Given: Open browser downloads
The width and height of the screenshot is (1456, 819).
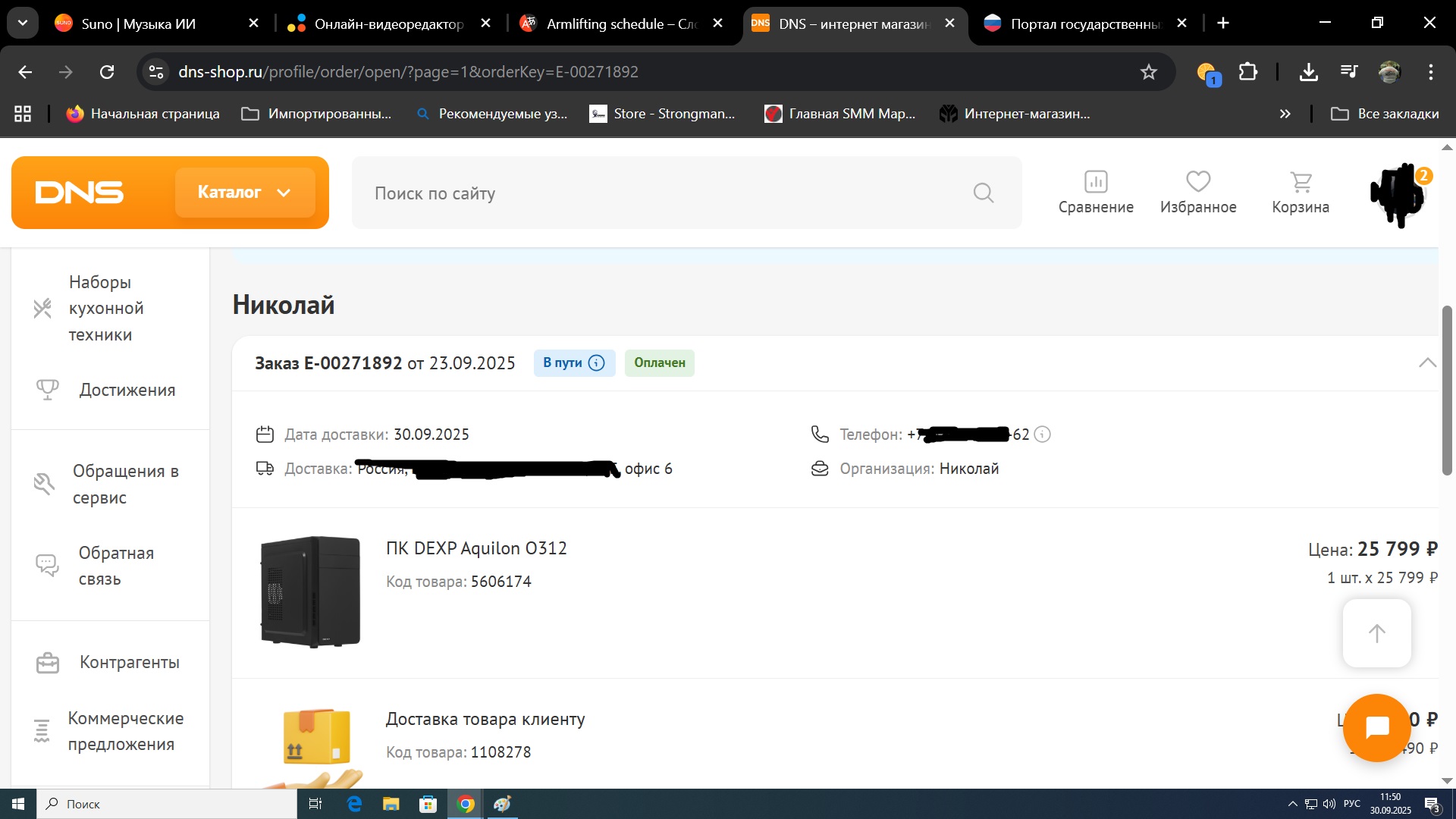Looking at the screenshot, I should click(x=1308, y=72).
